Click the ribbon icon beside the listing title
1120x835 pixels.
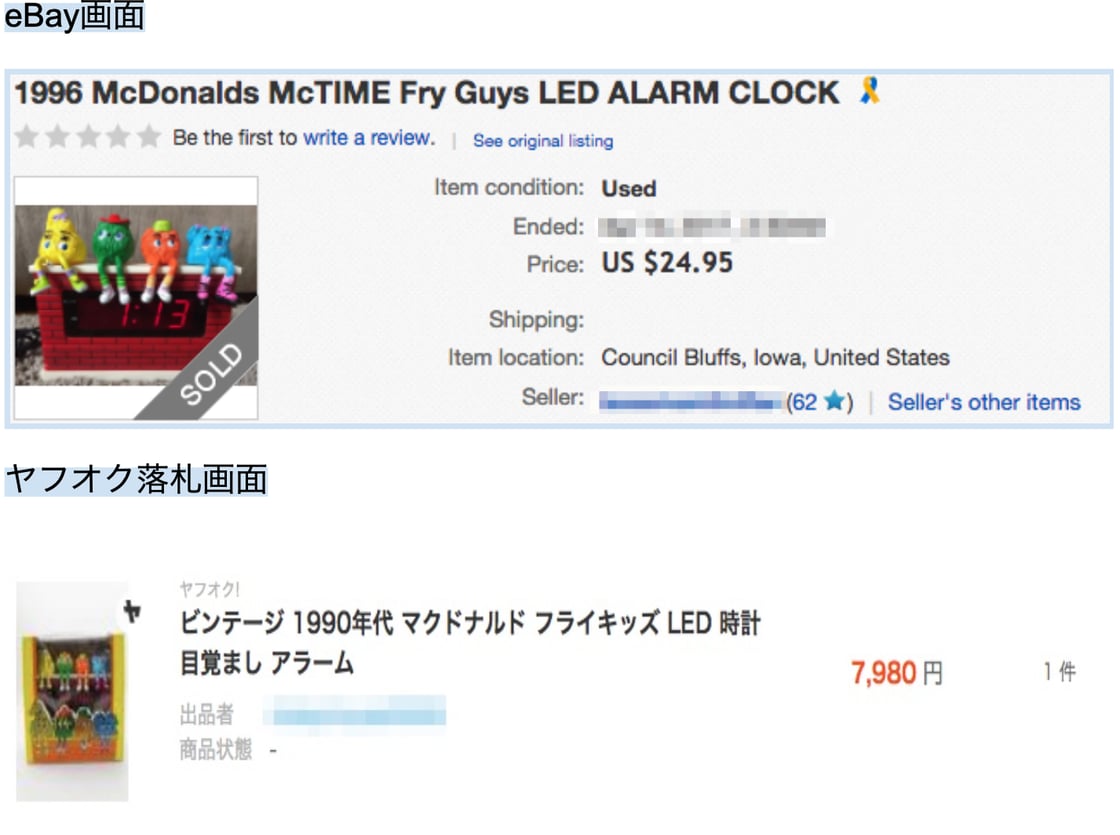pos(870,92)
